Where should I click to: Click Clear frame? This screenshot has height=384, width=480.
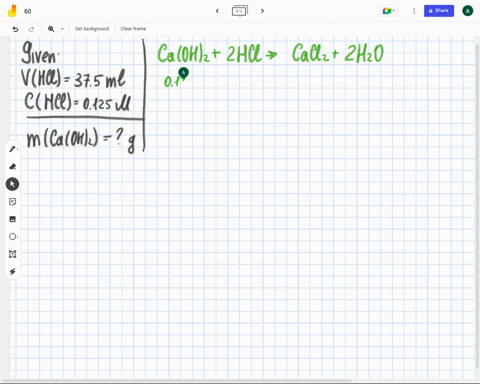pos(133,29)
